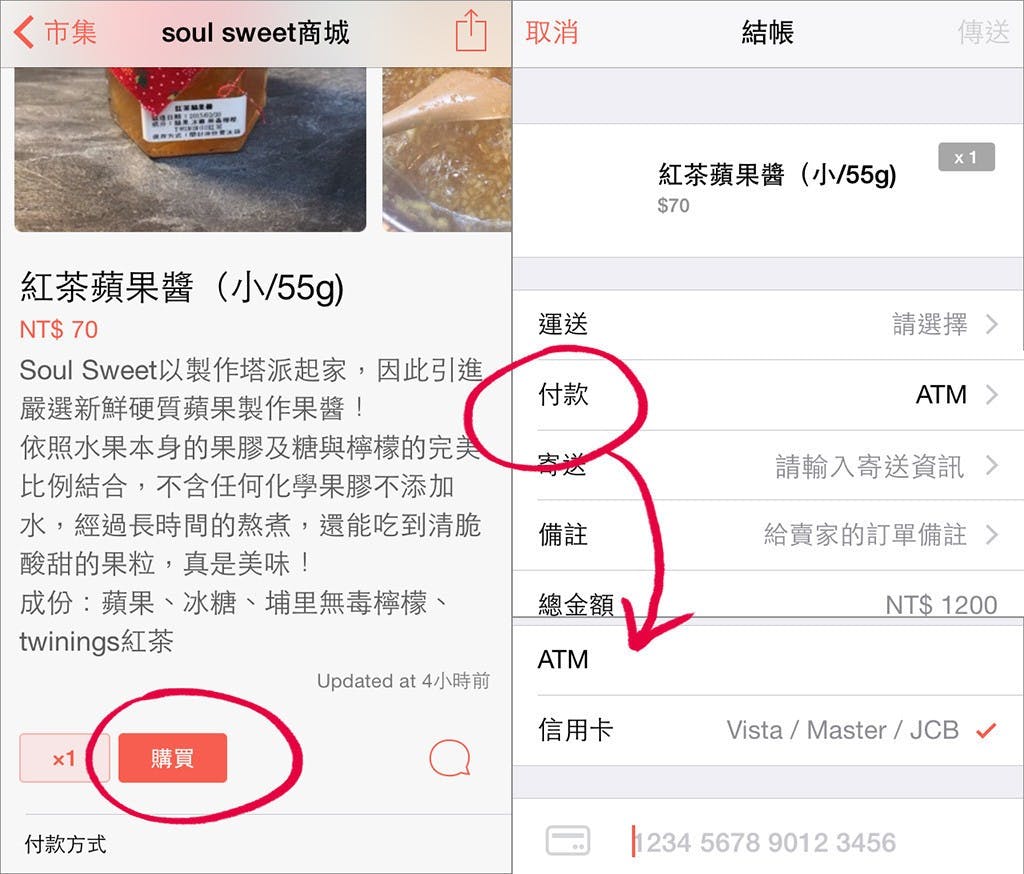The width and height of the screenshot is (1024, 874).
Task: Open the chat bubble message icon
Action: tap(449, 758)
